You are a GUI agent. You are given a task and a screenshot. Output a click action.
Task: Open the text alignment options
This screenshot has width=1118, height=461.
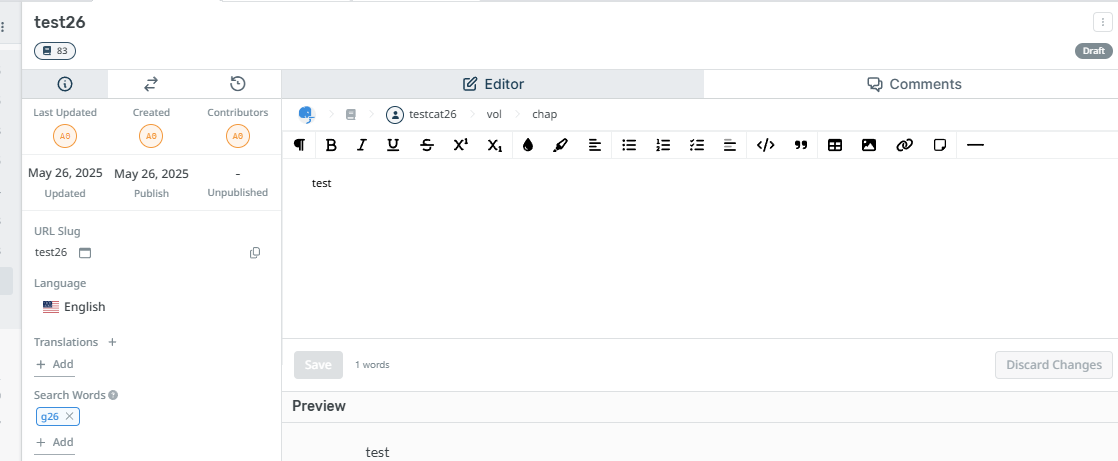point(594,145)
